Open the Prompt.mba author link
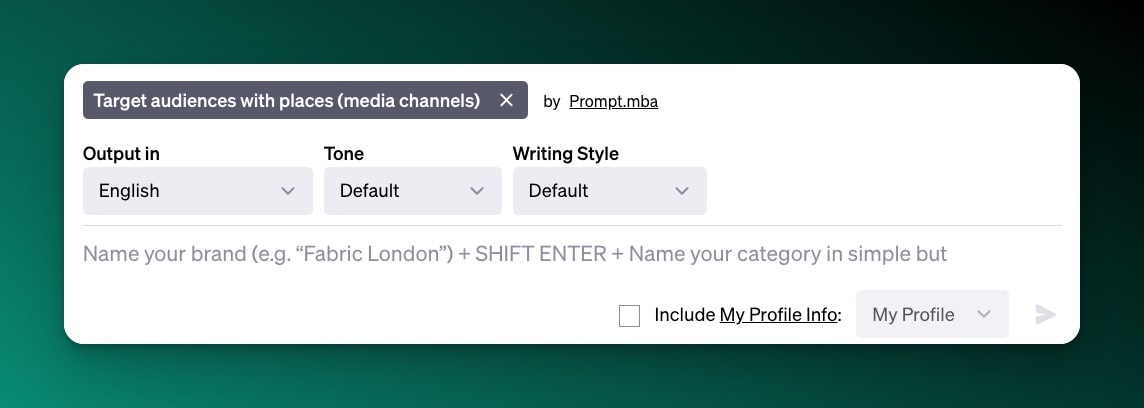The height and width of the screenshot is (408, 1144). [613, 101]
